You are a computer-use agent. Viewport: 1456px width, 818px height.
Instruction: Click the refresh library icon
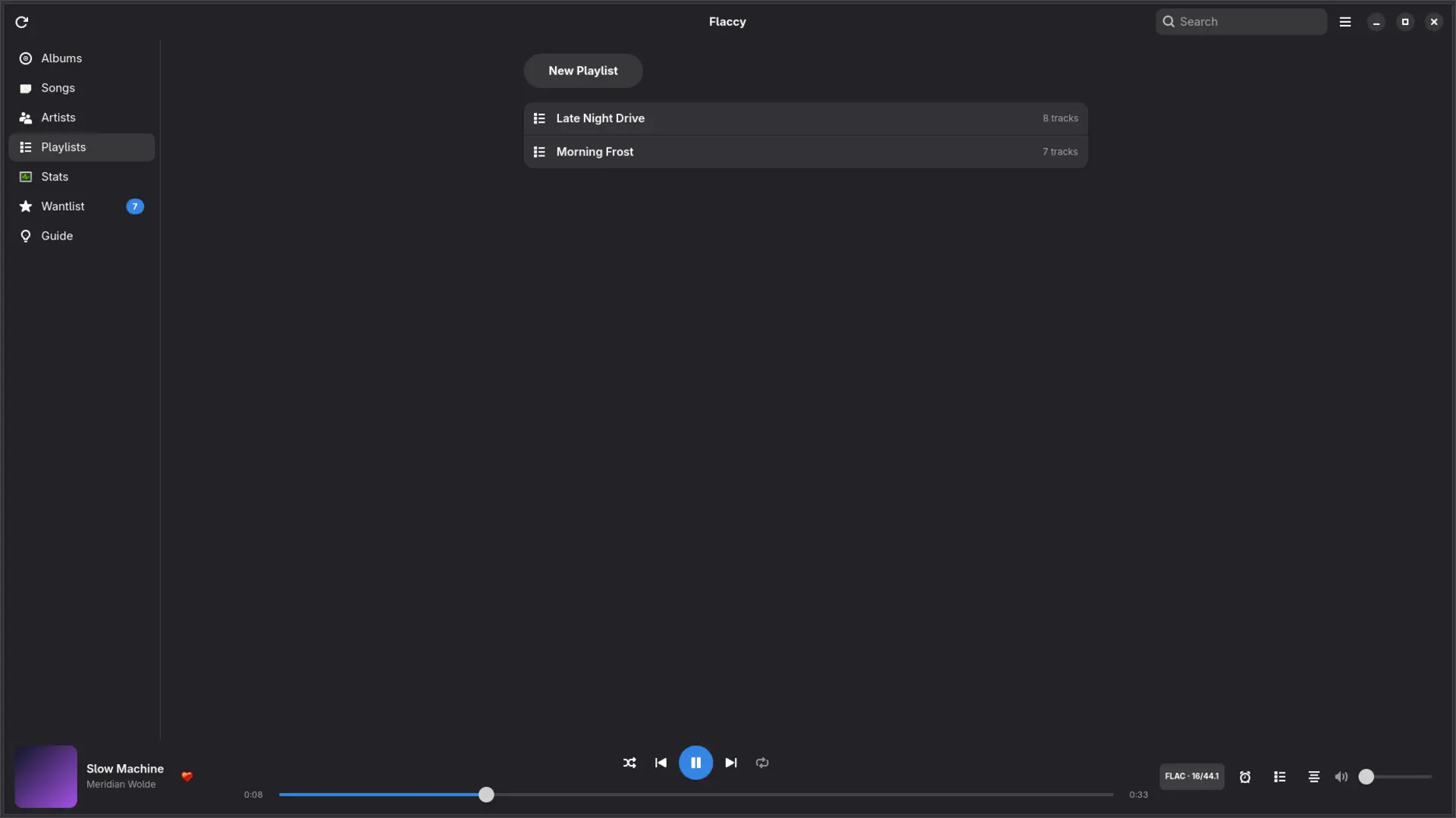(21, 22)
